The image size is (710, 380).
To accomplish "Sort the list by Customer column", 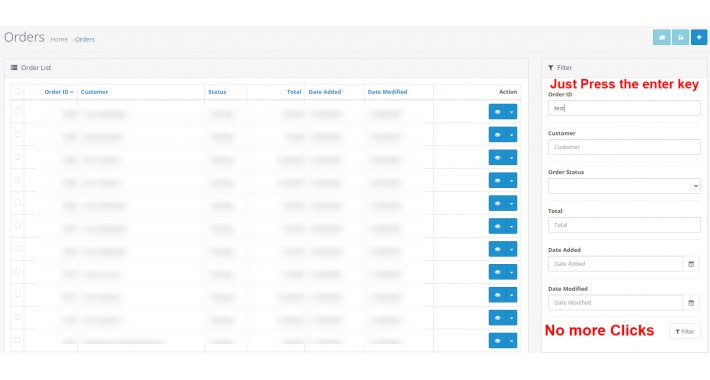I will coord(94,92).
